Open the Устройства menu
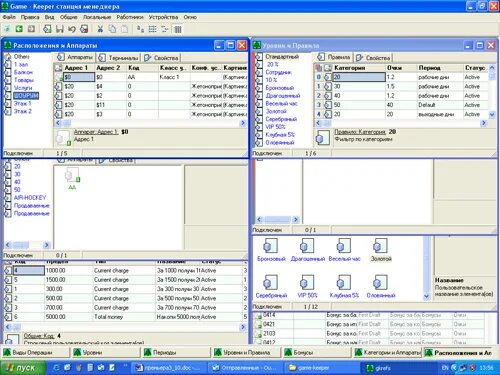Screen dimensions: 500x375 coord(163,17)
